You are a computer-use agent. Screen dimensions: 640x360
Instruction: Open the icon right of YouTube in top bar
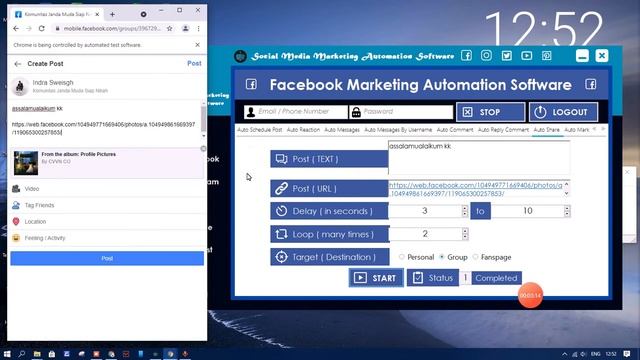coord(547,56)
